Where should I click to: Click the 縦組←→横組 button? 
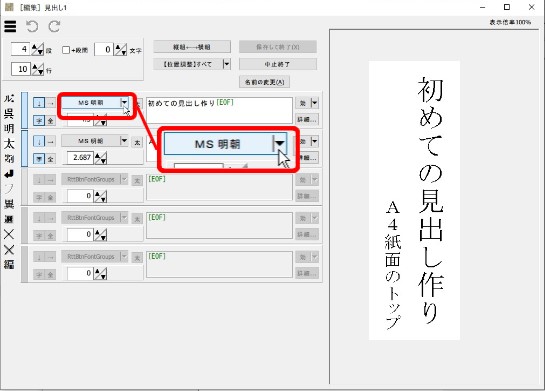tap(192, 47)
